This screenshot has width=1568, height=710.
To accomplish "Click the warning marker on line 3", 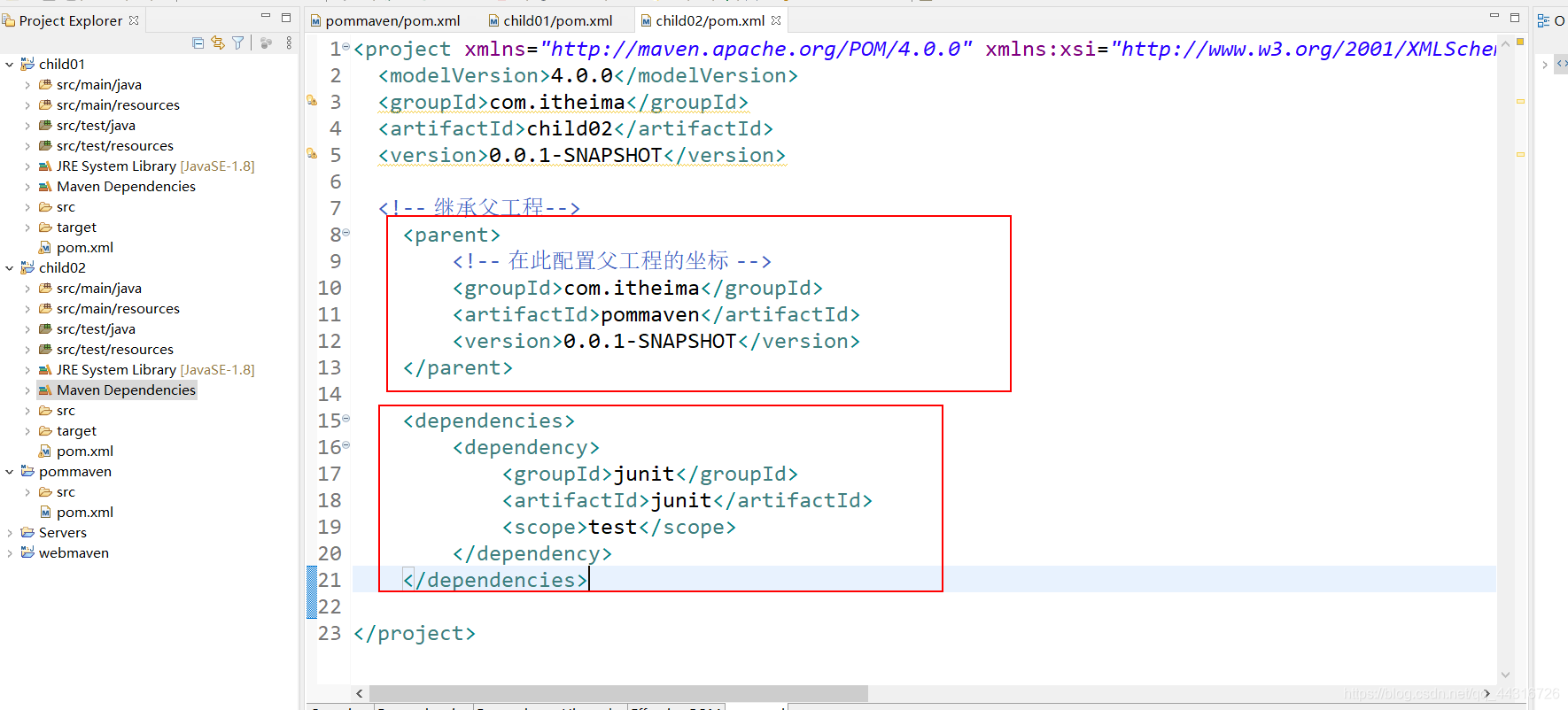I will 312,101.
